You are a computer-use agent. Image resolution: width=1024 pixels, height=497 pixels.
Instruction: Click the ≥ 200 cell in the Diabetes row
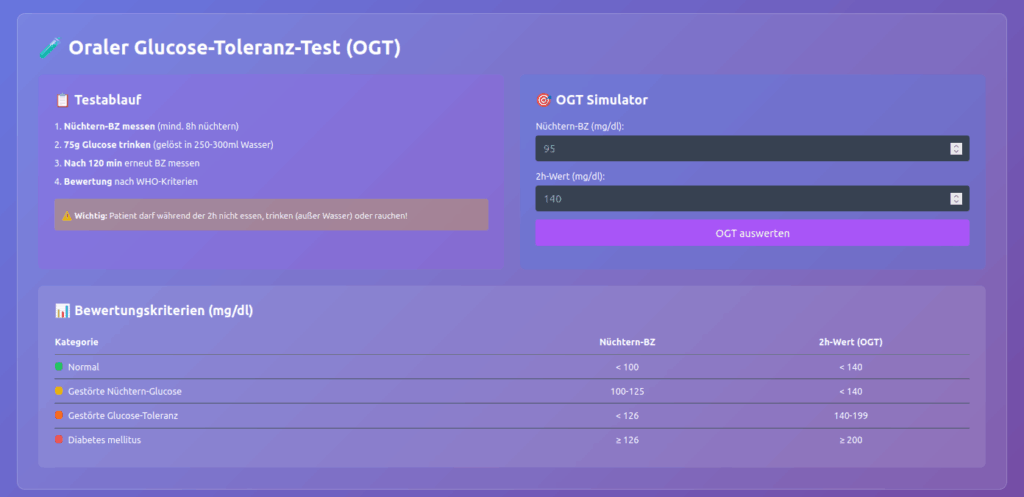850,439
